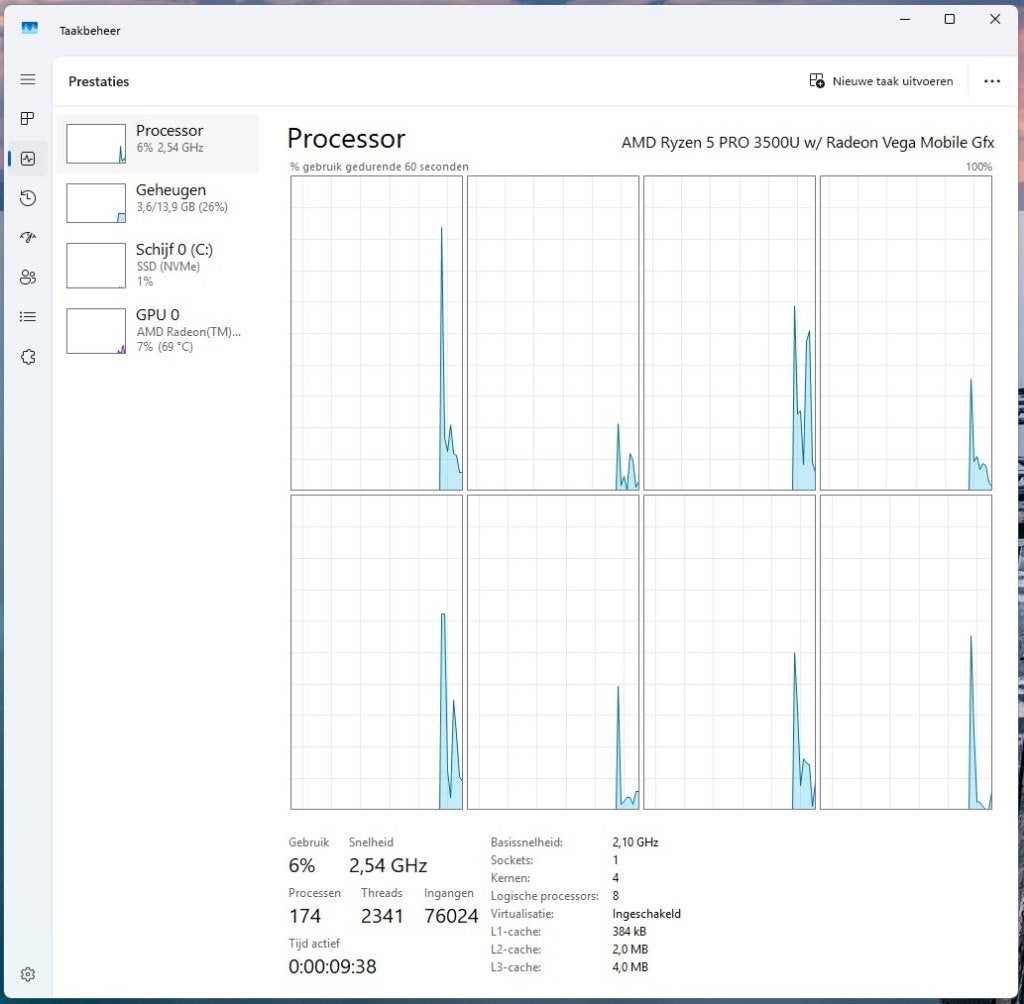
Task: Click the Geheugen mini graph thumbnail
Action: 96,203
